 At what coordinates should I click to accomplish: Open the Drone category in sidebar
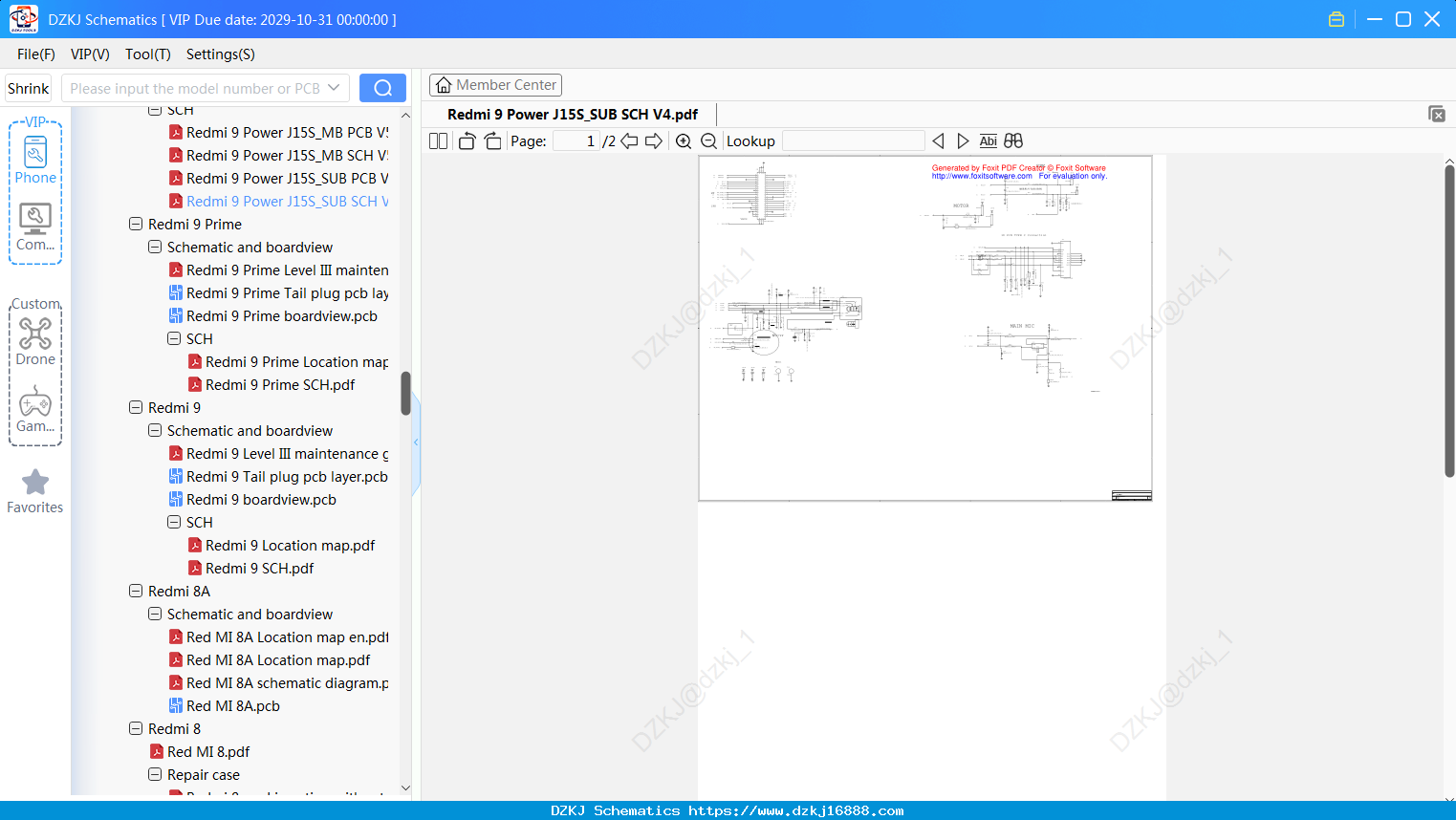coord(35,341)
